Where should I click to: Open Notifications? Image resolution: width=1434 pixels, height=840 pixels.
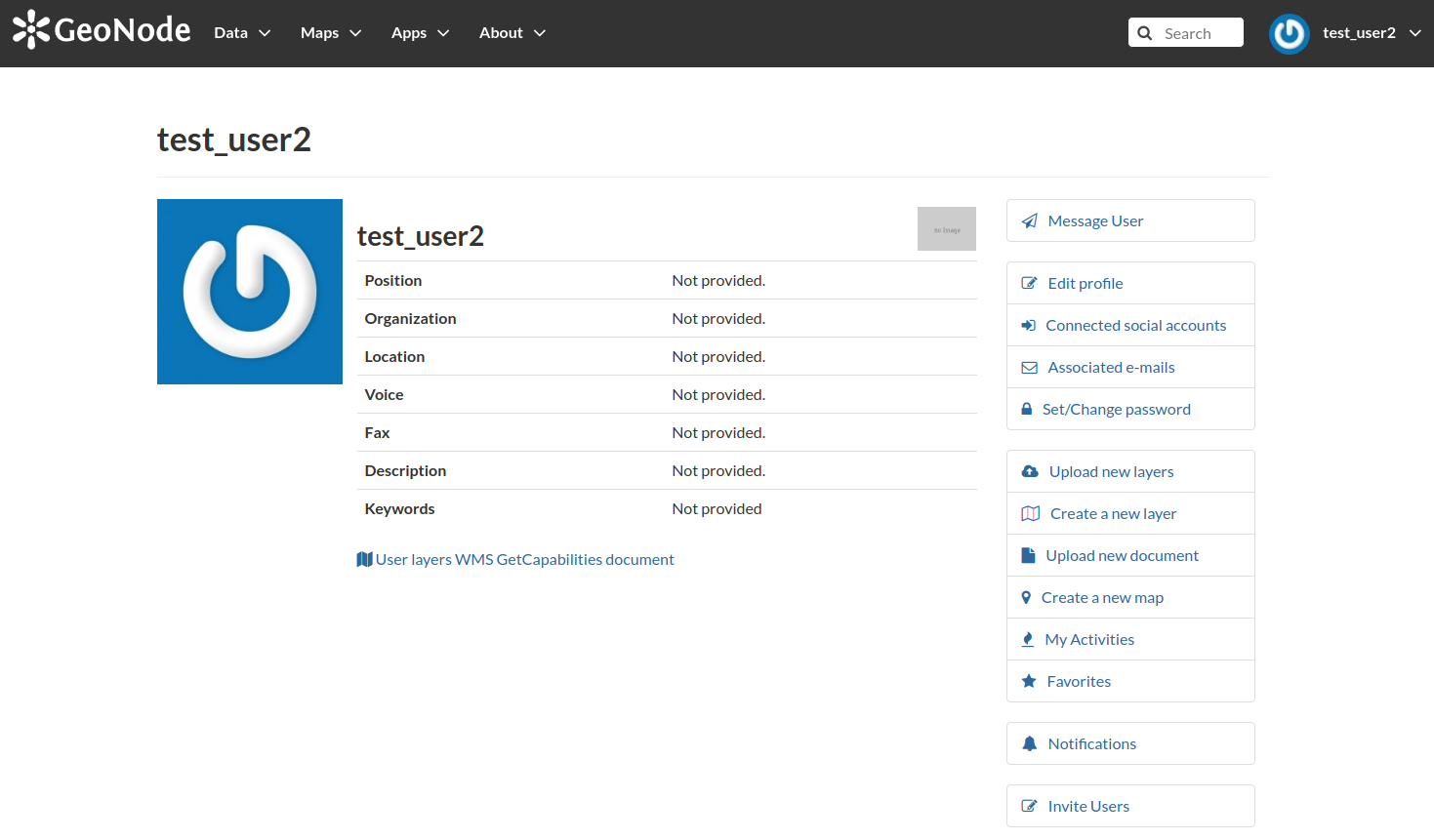1130,743
